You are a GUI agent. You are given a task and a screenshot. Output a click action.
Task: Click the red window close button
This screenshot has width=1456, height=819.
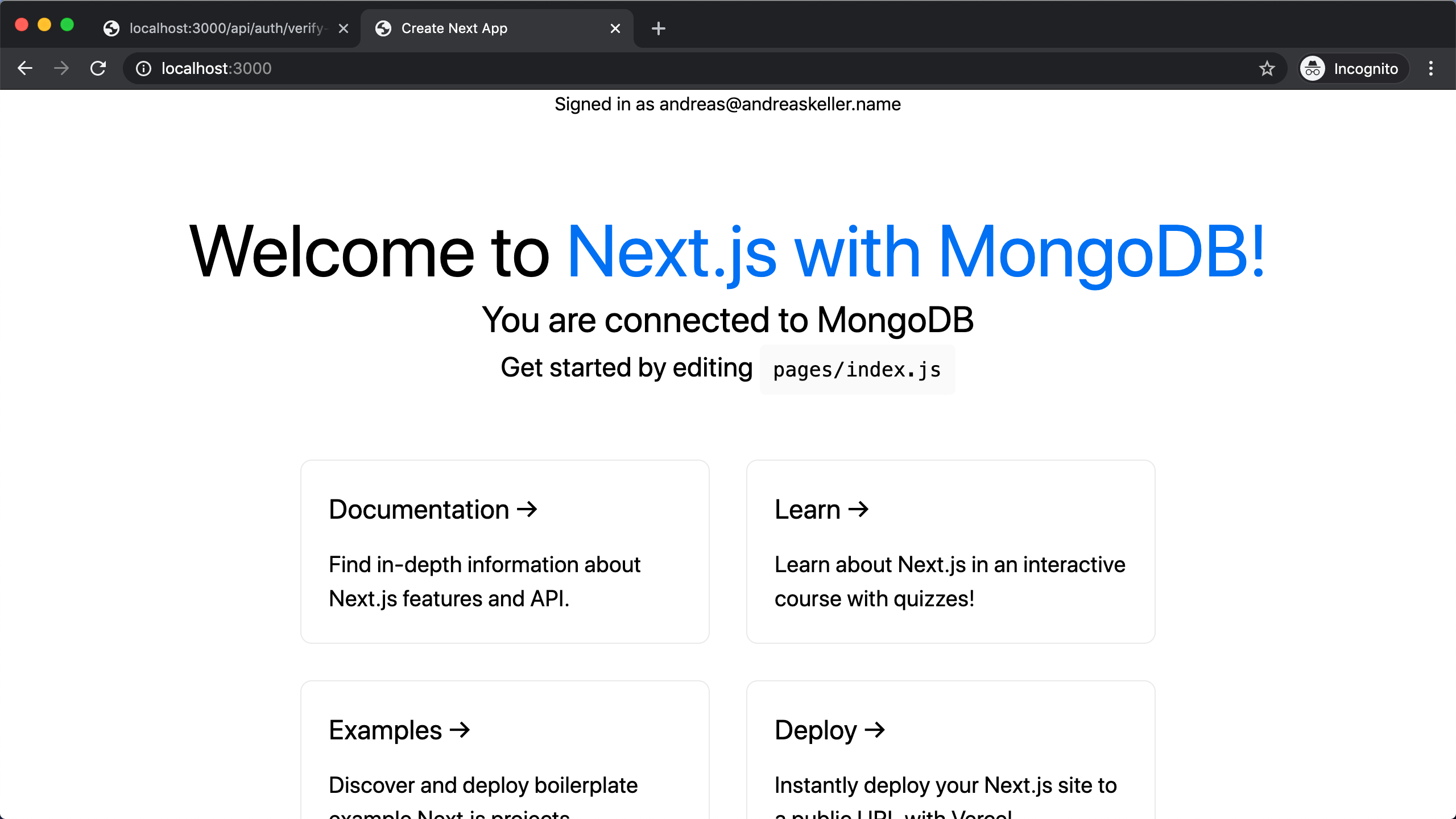(x=22, y=24)
